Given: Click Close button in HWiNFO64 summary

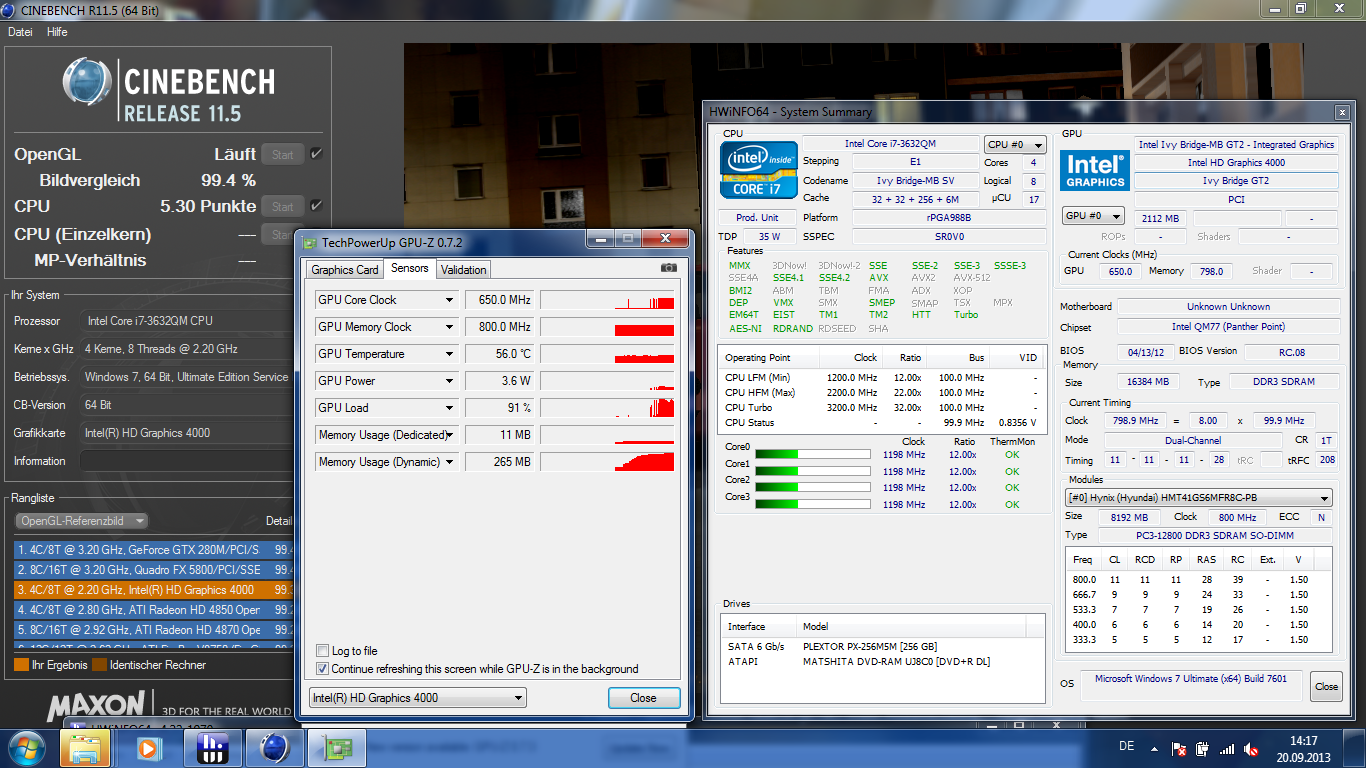Looking at the screenshot, I should pos(1326,687).
